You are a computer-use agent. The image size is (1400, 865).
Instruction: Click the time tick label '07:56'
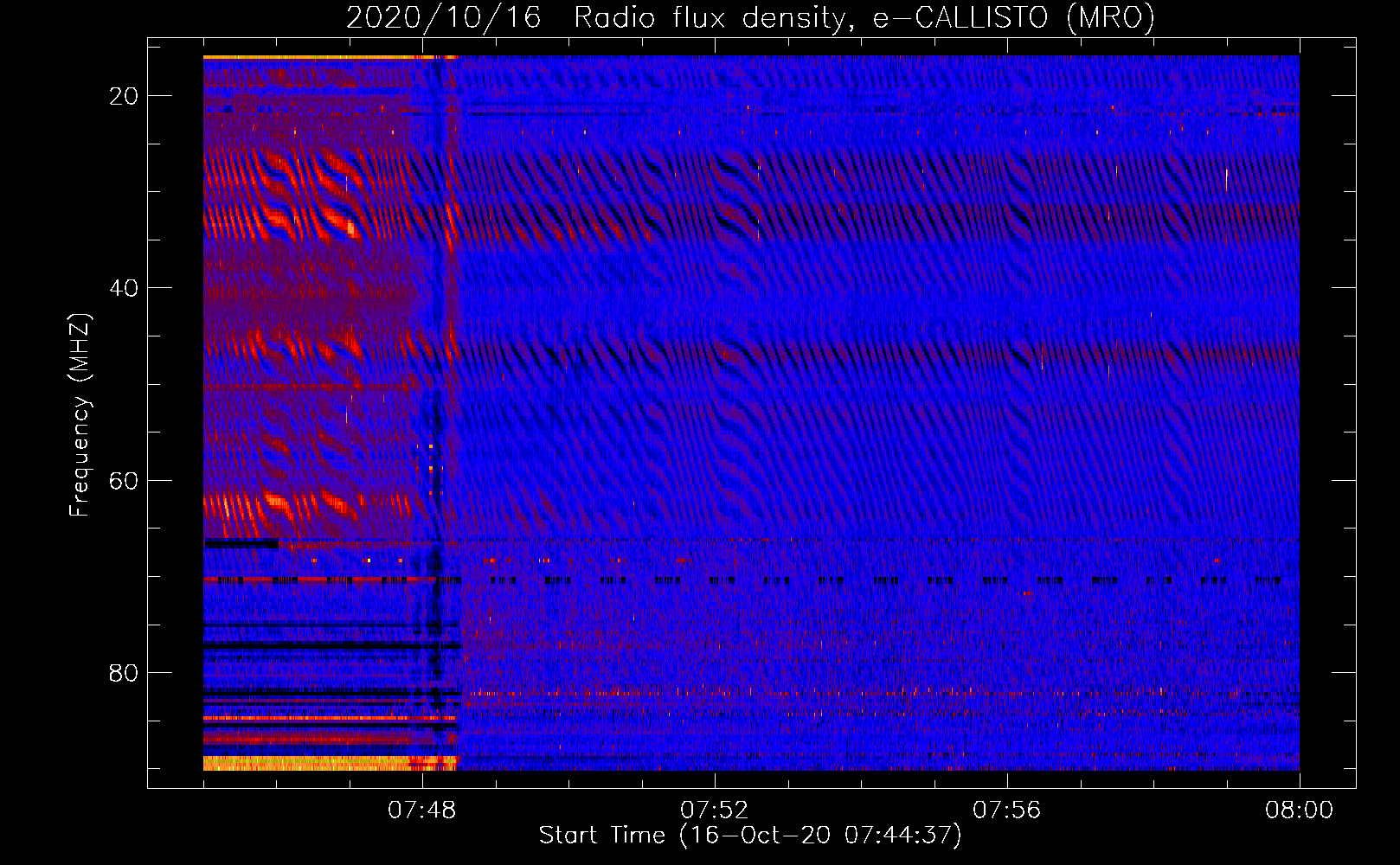(x=1007, y=811)
